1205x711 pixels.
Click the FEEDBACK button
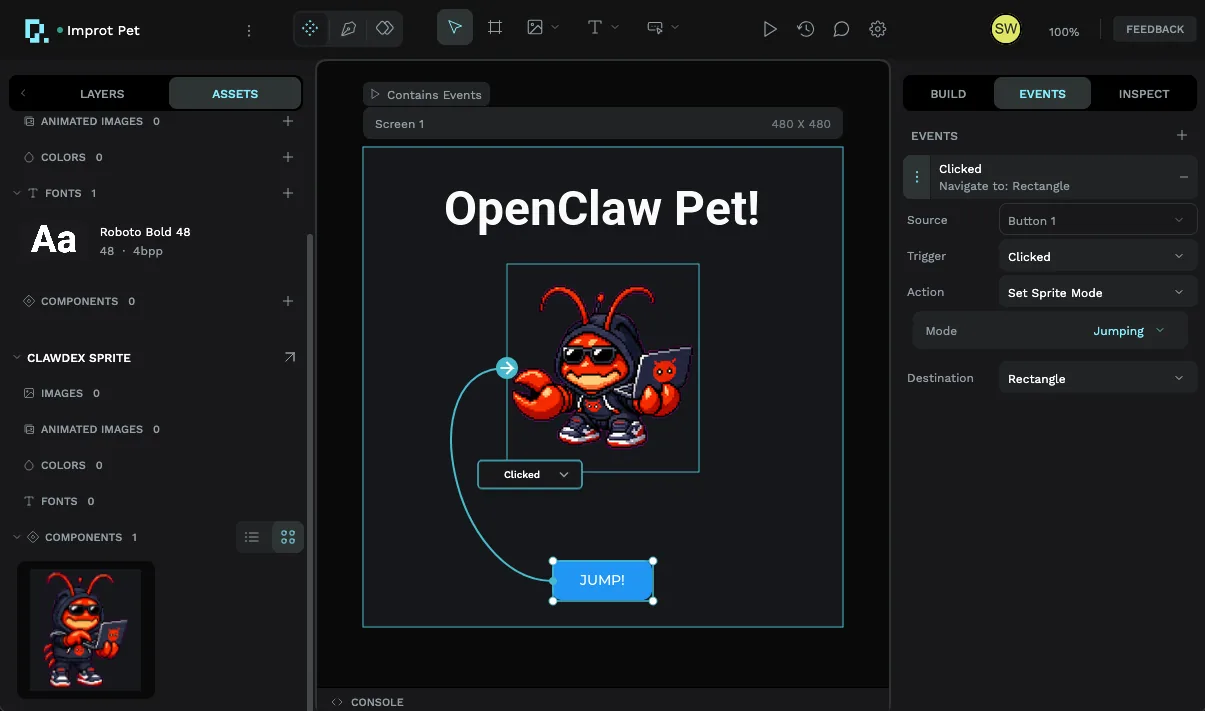(1155, 29)
